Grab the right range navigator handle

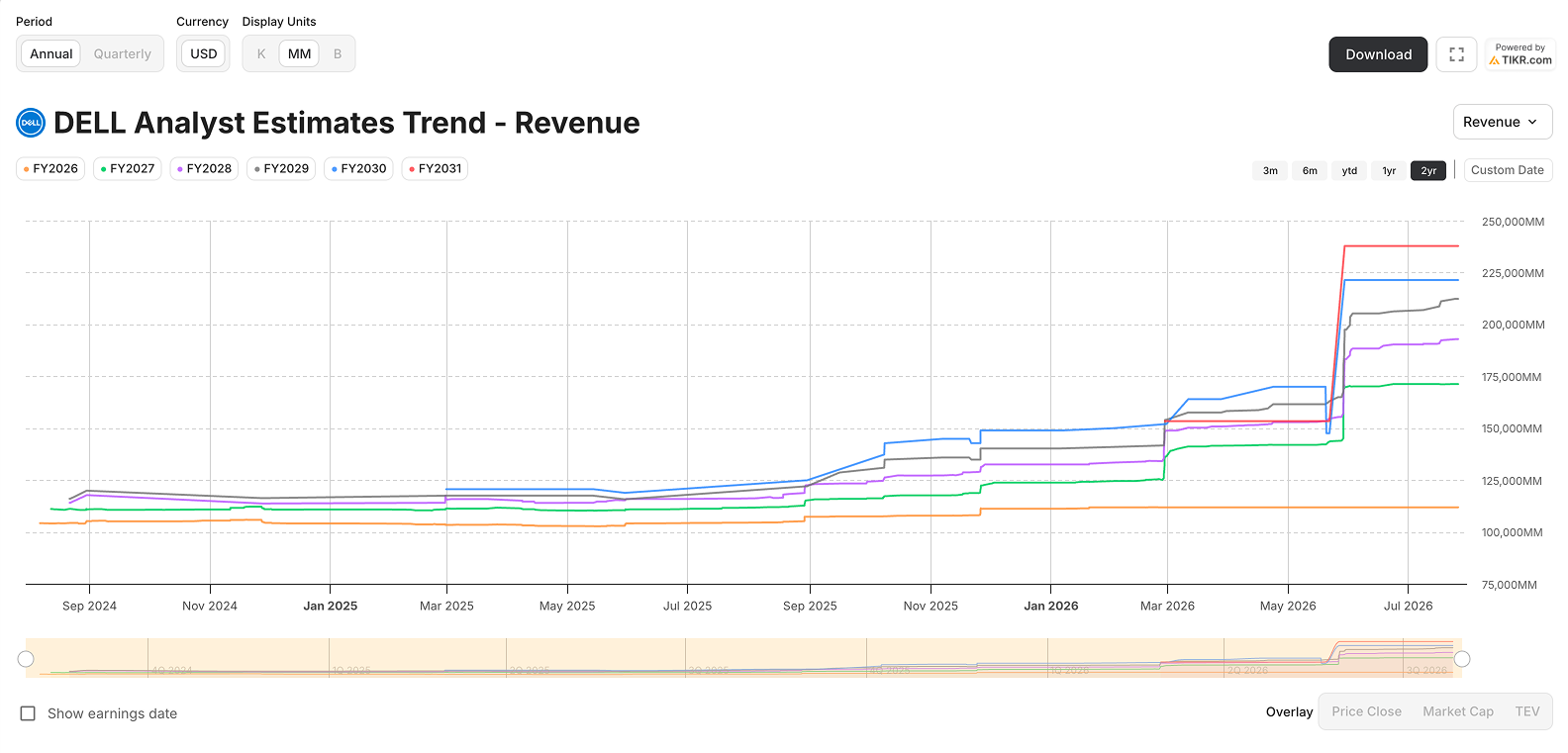coord(1462,659)
